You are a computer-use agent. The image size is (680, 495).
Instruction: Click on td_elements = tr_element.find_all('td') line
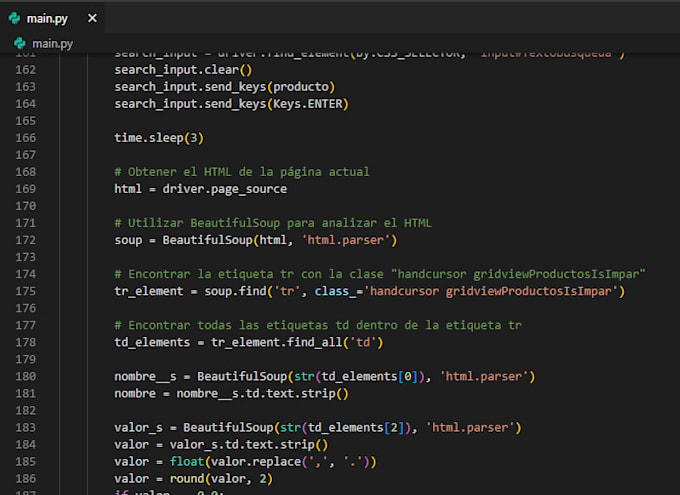[249, 342]
